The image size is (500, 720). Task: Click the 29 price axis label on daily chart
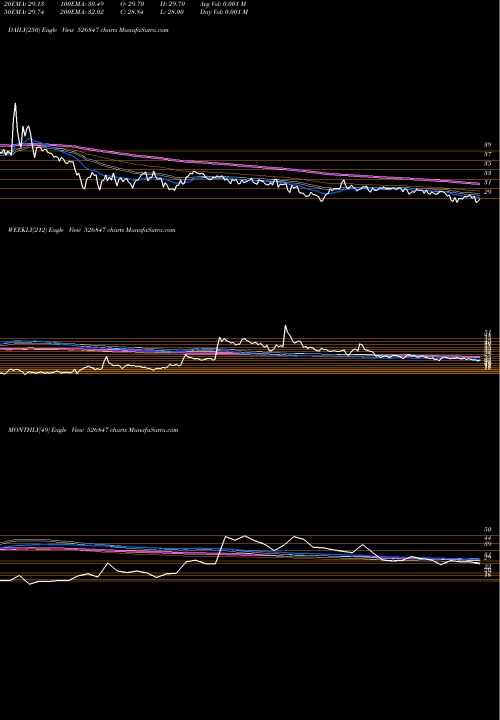tap(488, 192)
